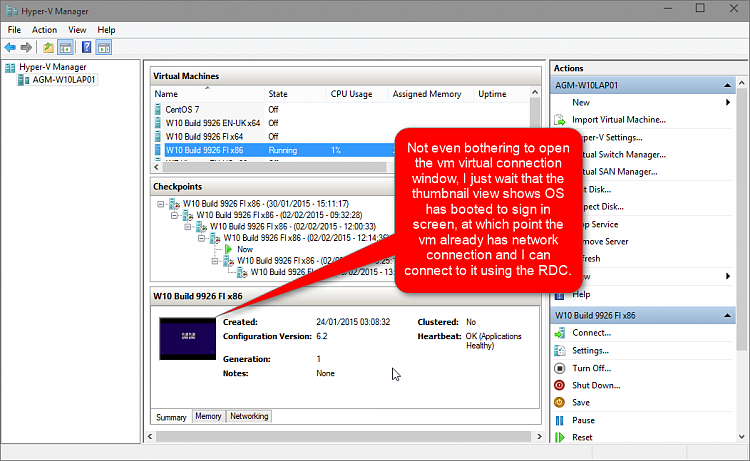
Task: Select the Now checkpoint entry
Action: pyautogui.click(x=245, y=250)
